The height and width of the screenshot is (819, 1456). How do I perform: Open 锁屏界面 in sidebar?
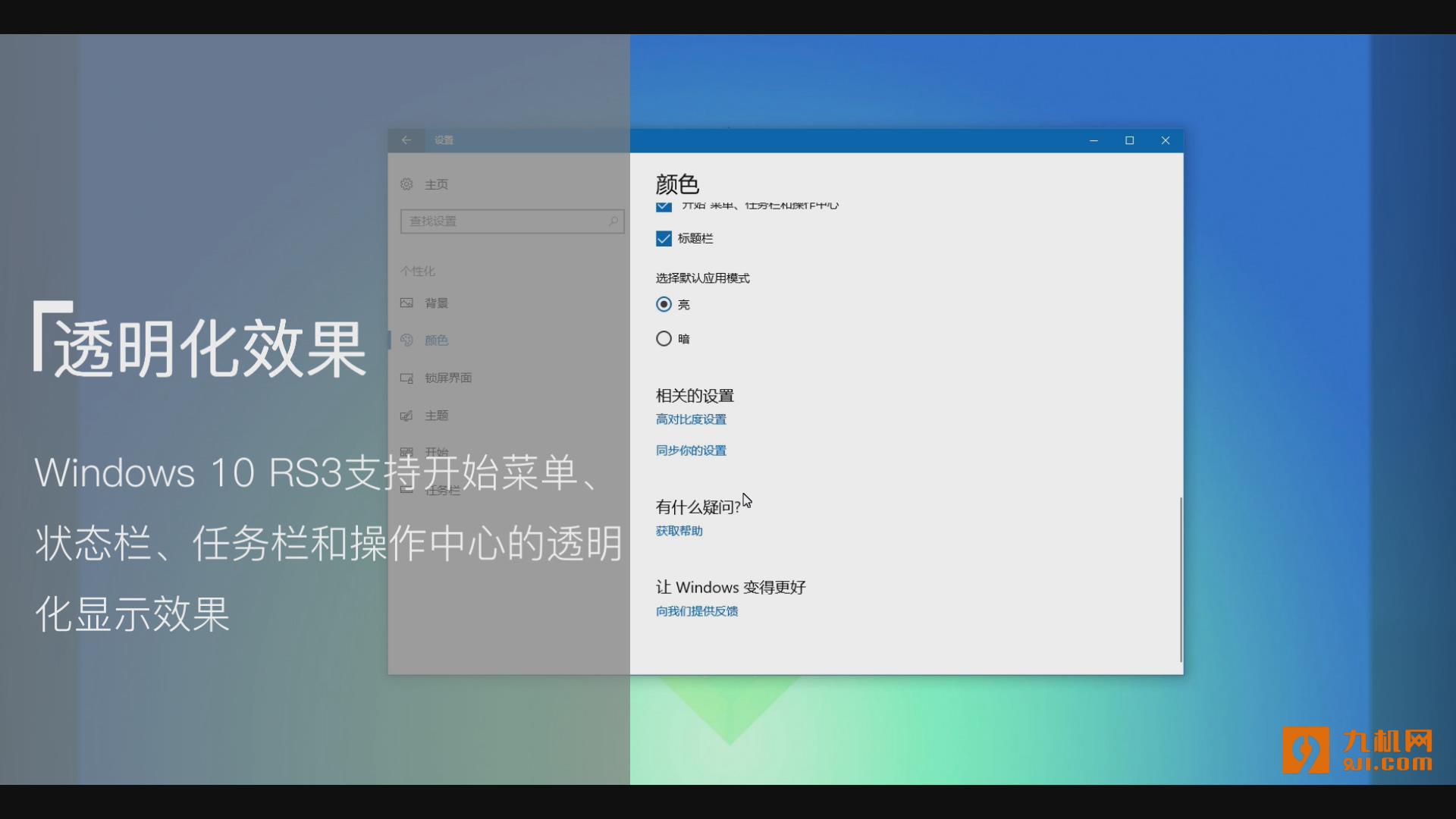448,378
